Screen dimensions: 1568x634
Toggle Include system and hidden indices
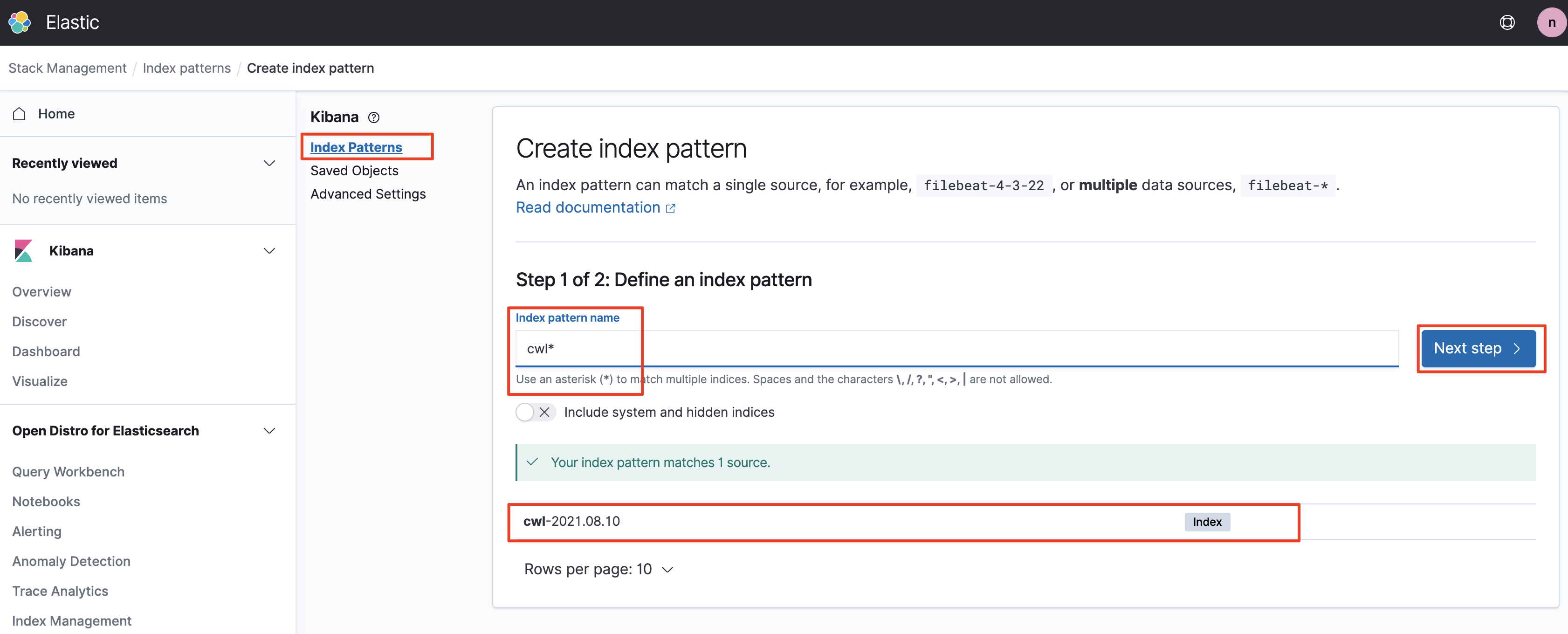(535, 412)
